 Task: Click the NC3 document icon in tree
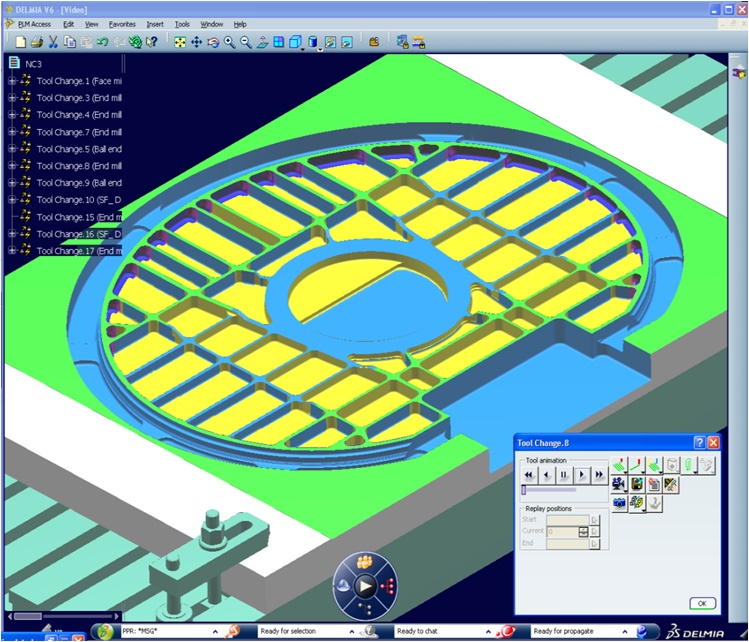(14, 63)
